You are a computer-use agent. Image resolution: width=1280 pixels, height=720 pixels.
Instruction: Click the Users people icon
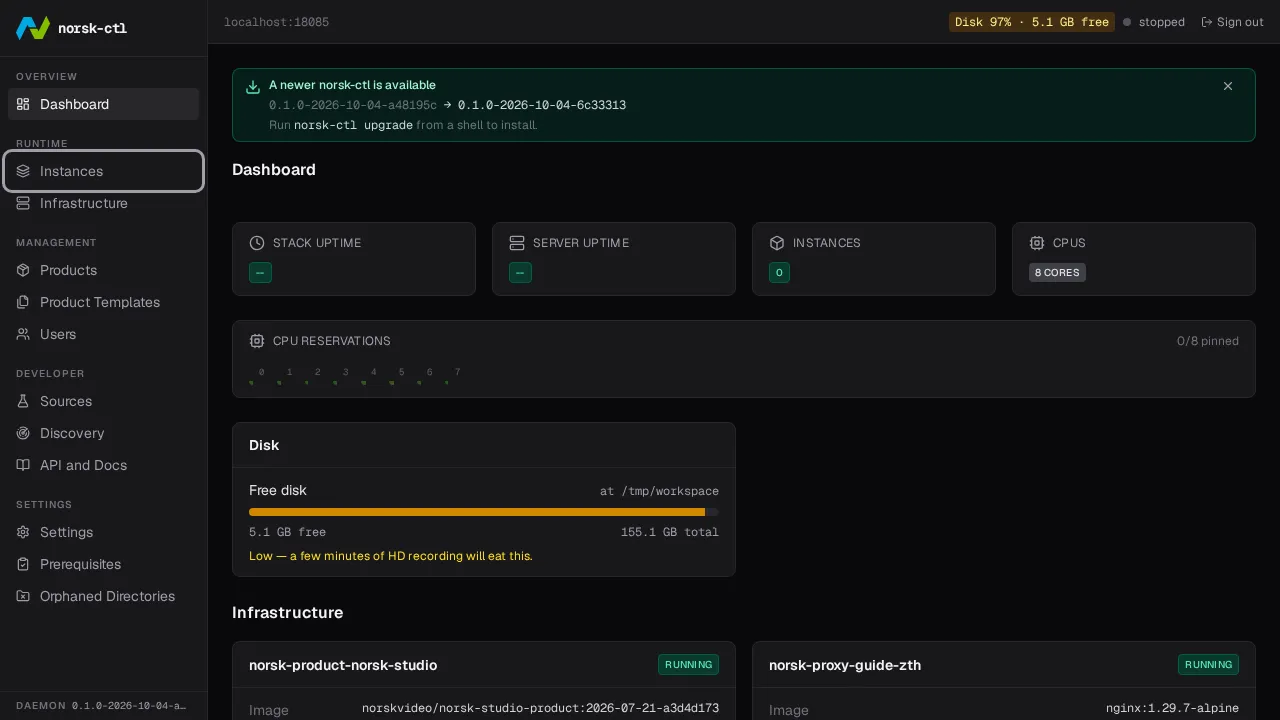(x=23, y=334)
